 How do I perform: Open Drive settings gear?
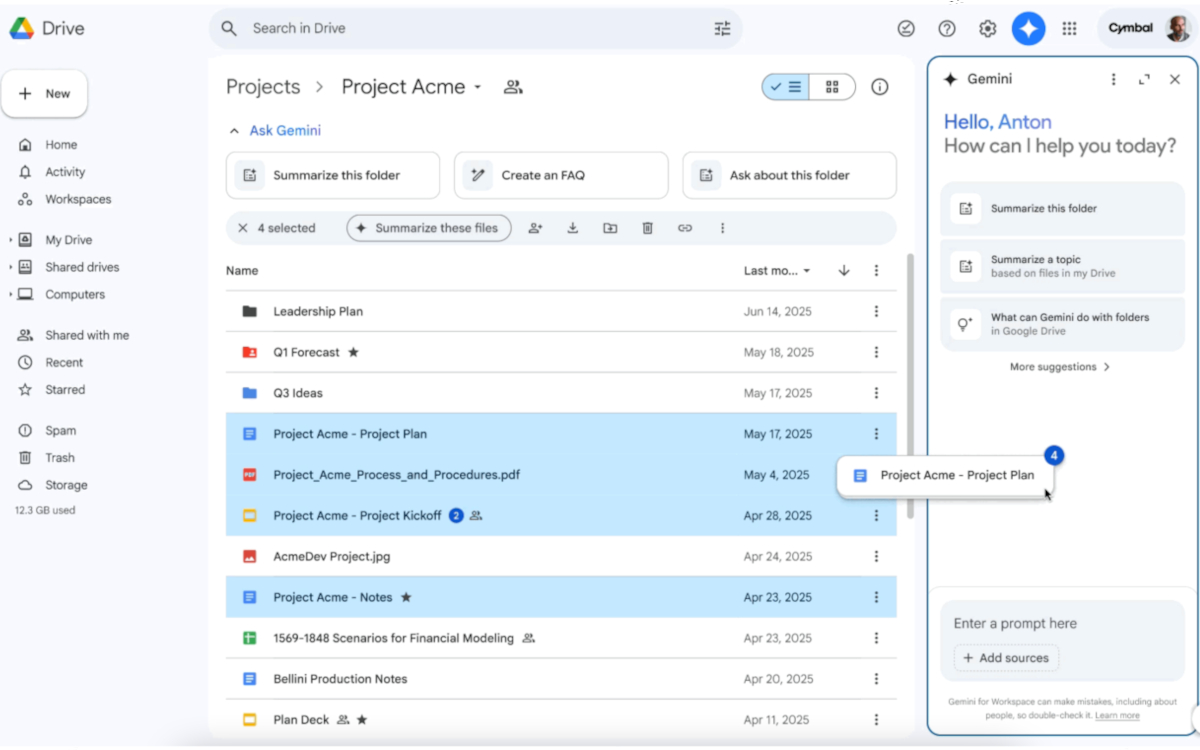point(988,29)
